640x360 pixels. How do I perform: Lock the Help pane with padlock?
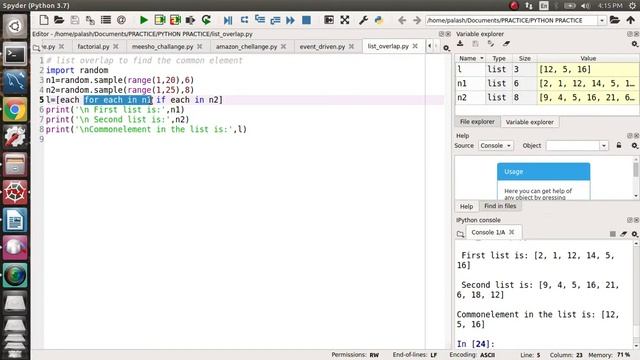[619, 145]
